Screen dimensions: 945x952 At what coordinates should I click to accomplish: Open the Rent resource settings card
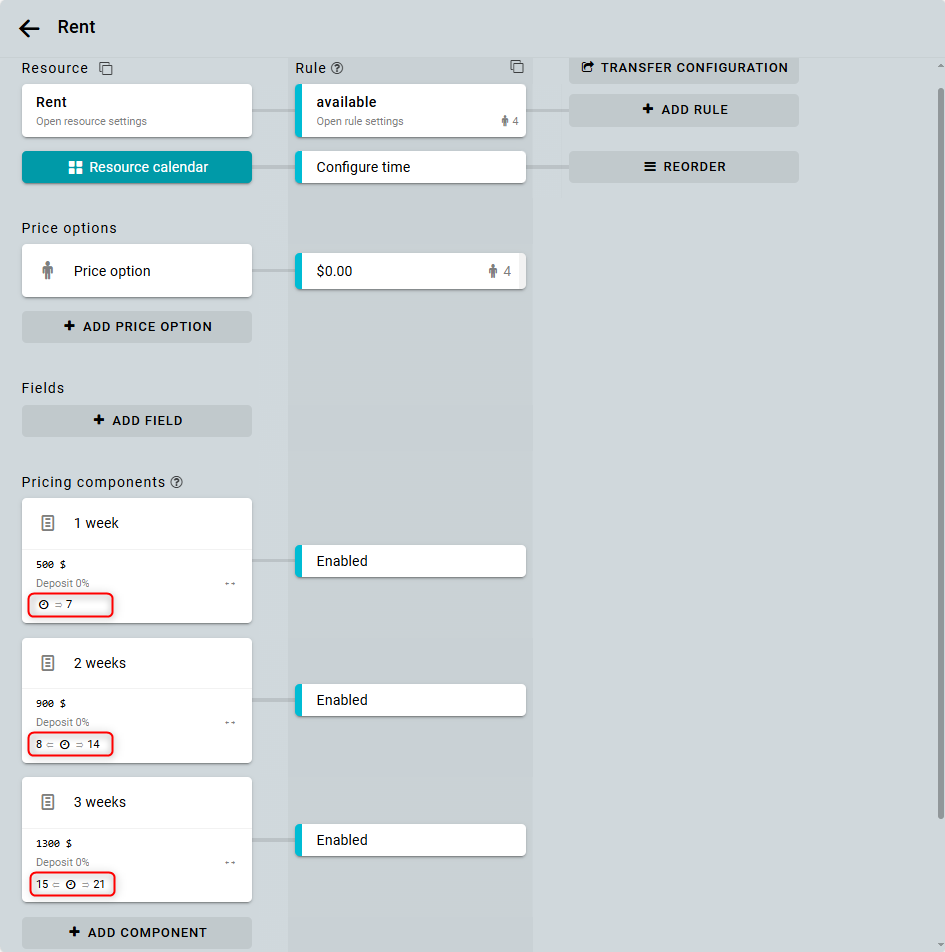[x=137, y=110]
